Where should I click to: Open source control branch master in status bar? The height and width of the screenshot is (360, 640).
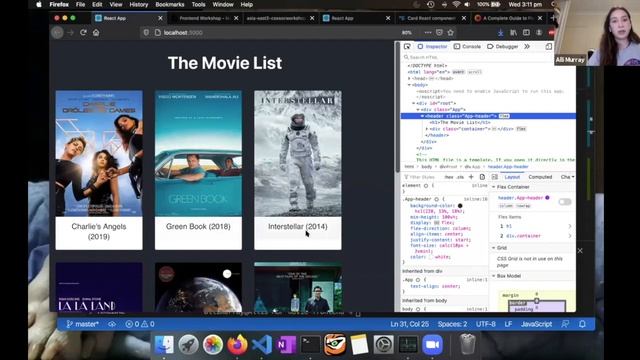(82, 324)
